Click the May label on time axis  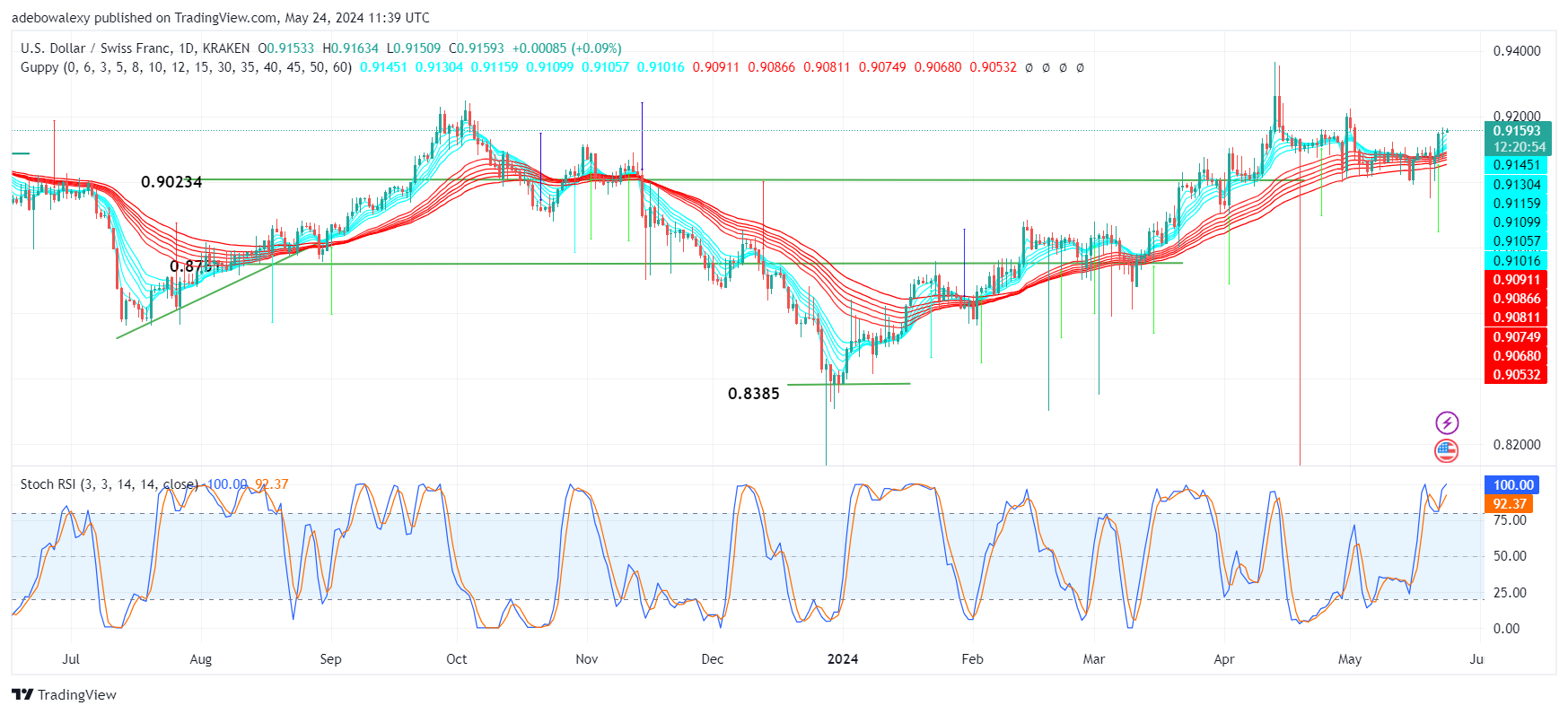tap(1350, 659)
